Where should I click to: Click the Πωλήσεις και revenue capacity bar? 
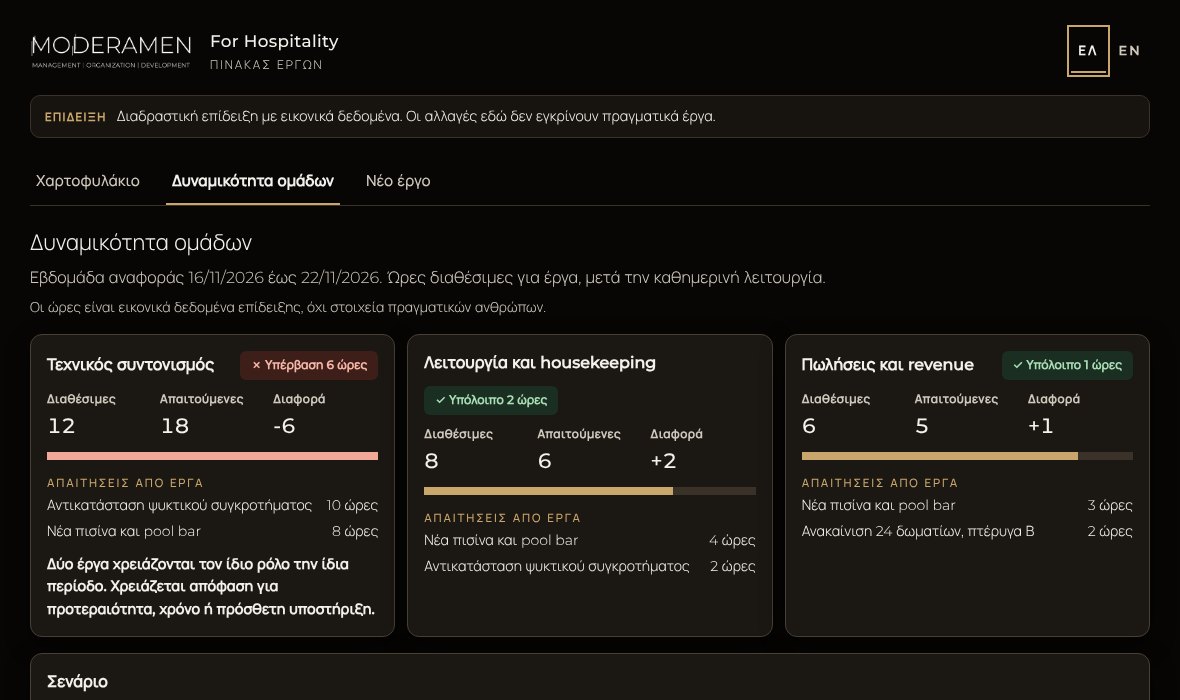(x=967, y=456)
